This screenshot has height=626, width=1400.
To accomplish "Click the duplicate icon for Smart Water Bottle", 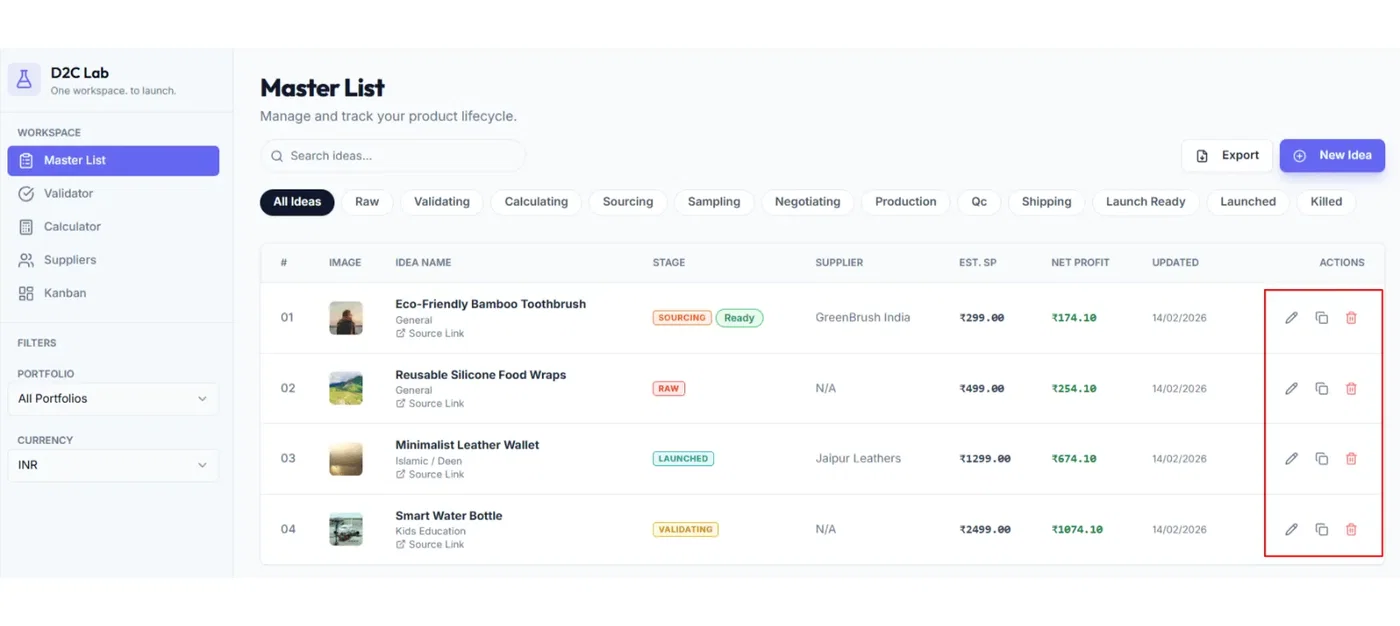I will (1321, 529).
